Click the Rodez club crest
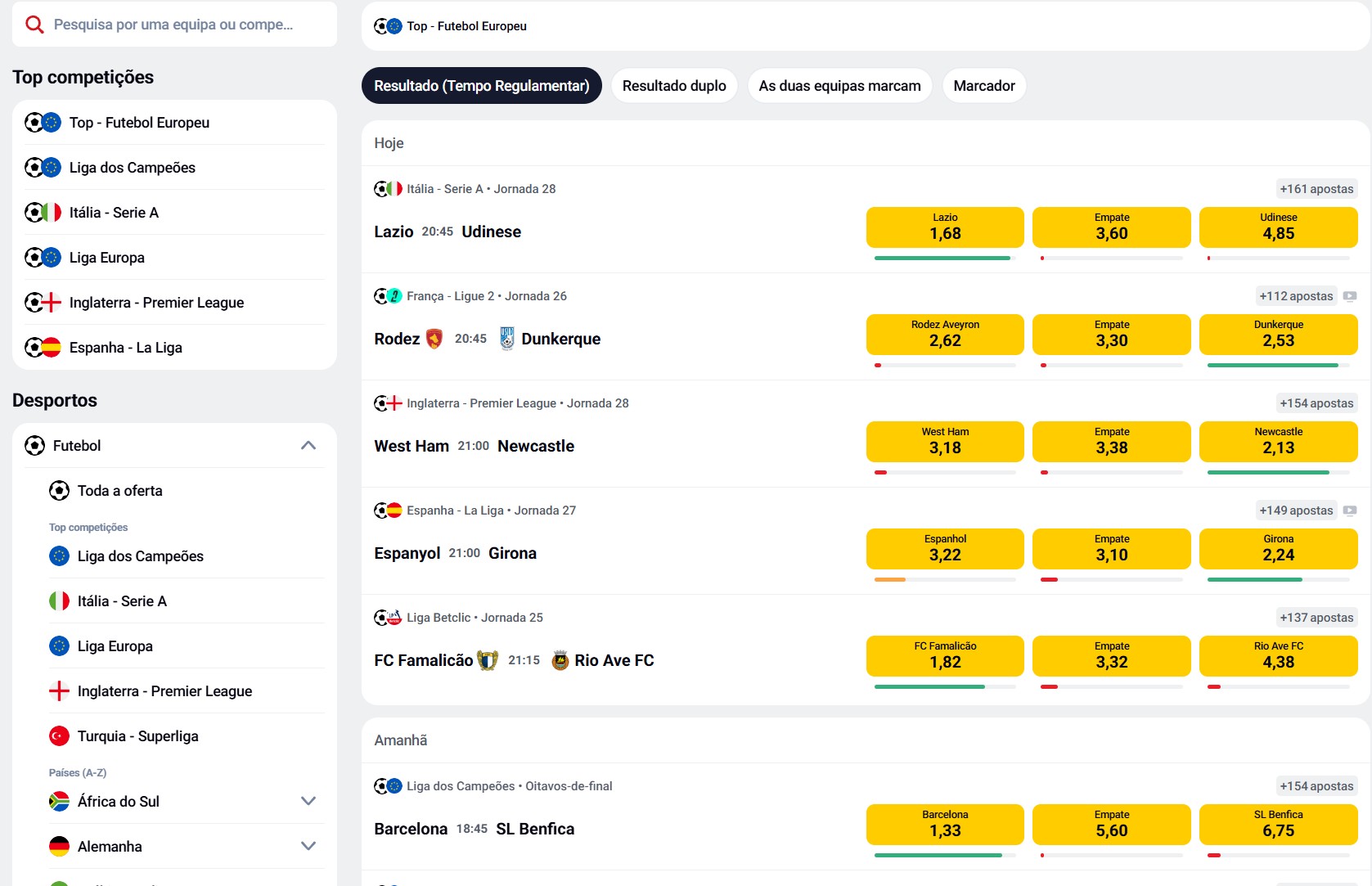The image size is (1372, 886). point(434,339)
